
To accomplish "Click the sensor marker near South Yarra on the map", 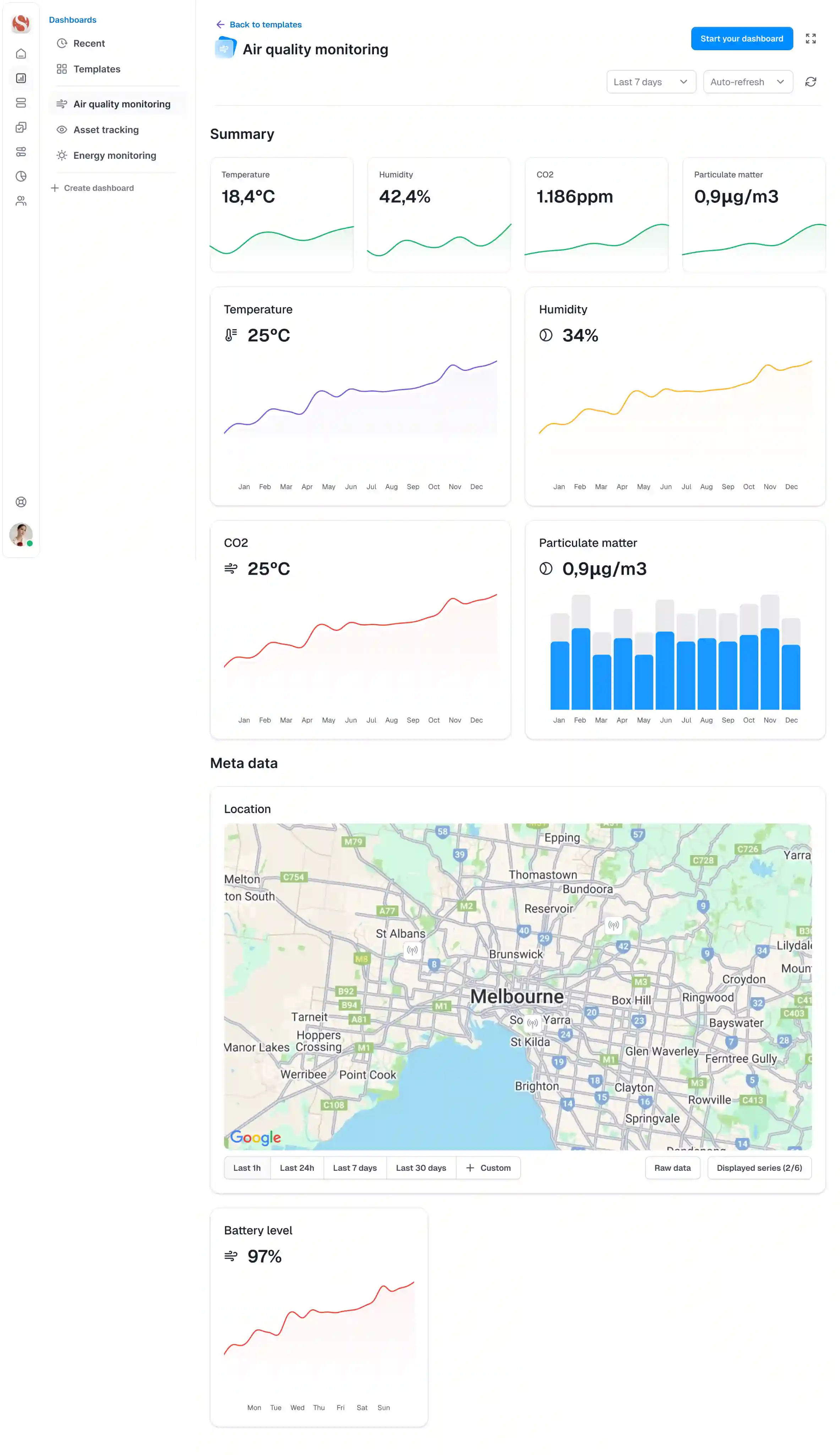I will 533,1023.
